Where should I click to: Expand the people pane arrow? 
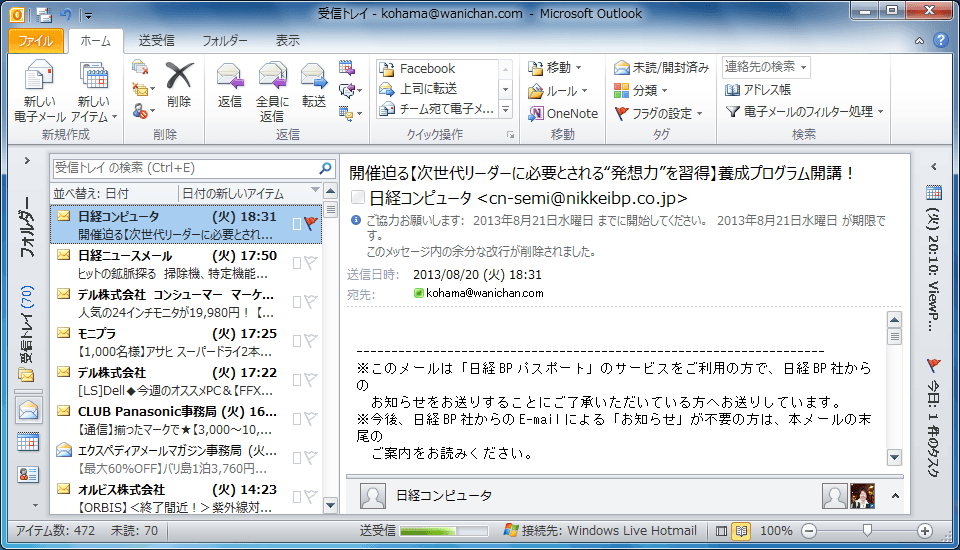click(895, 496)
